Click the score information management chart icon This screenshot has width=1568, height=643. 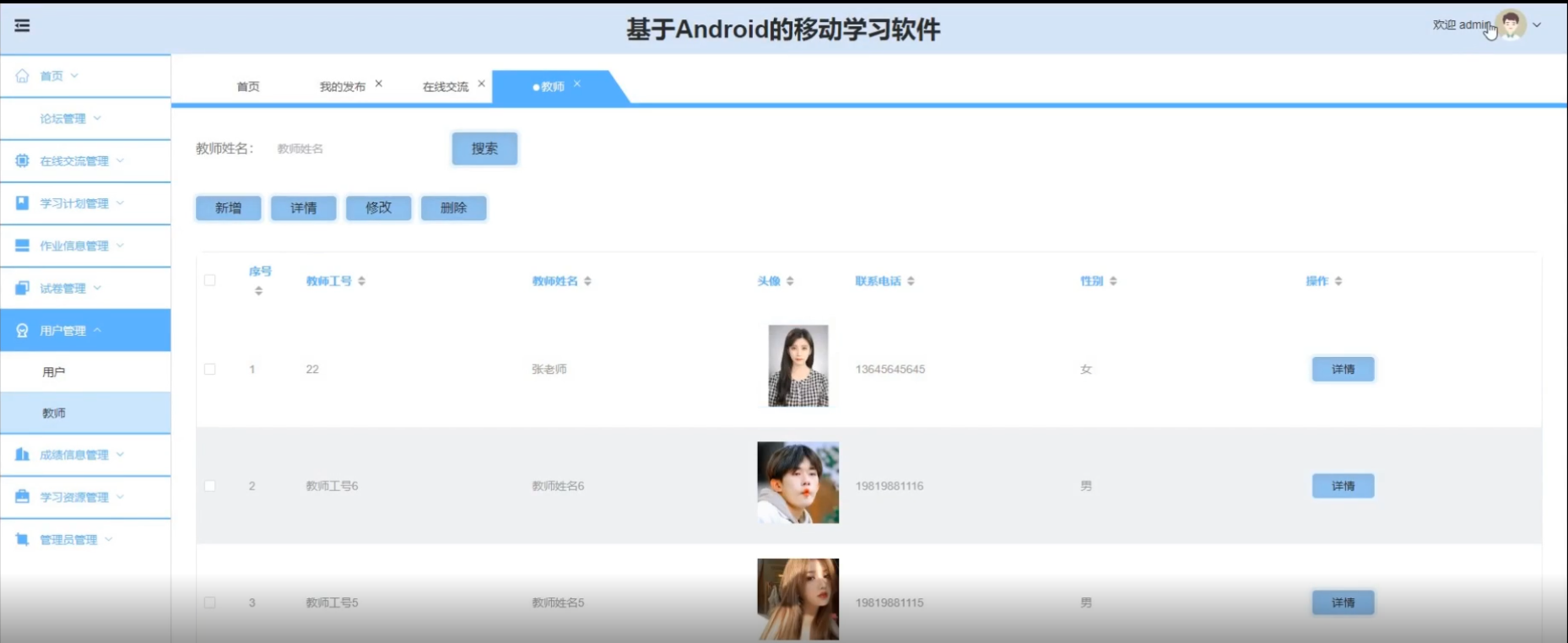(23, 455)
